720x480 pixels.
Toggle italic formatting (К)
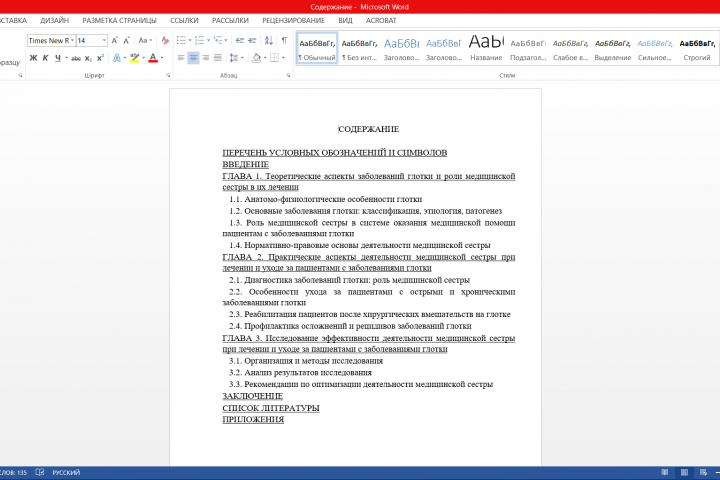click(45, 58)
